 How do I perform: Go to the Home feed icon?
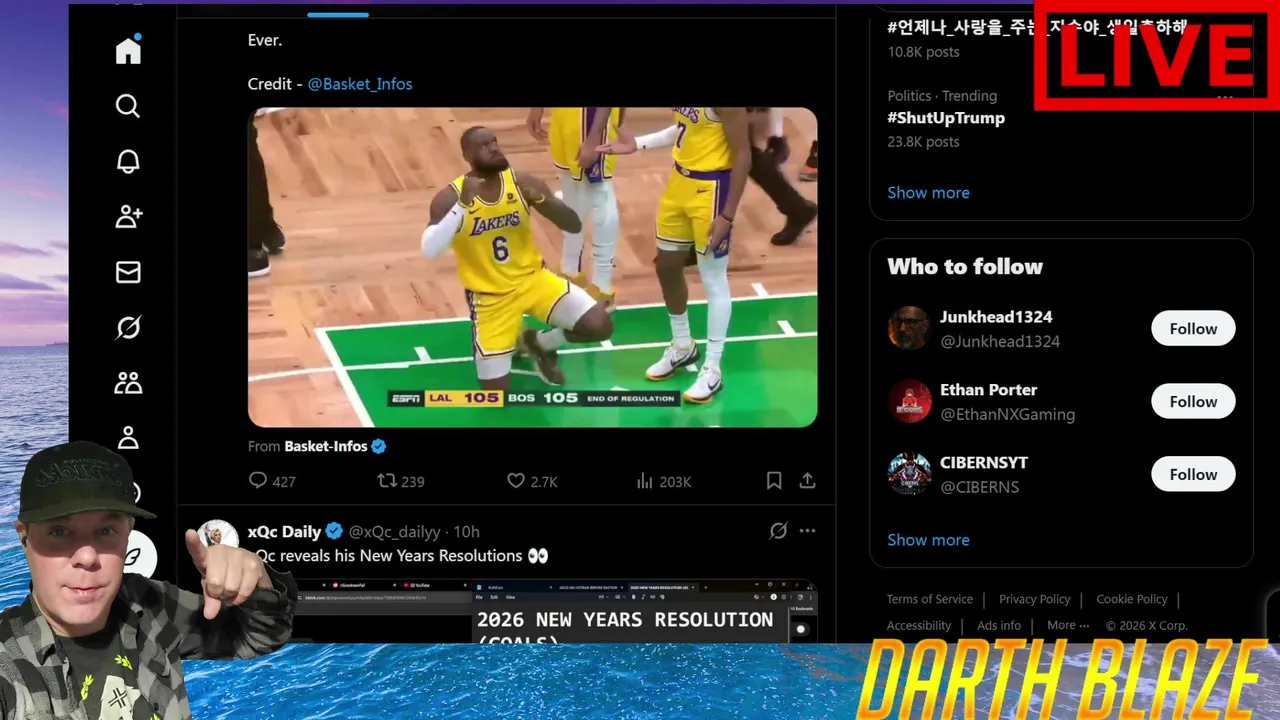coord(128,49)
